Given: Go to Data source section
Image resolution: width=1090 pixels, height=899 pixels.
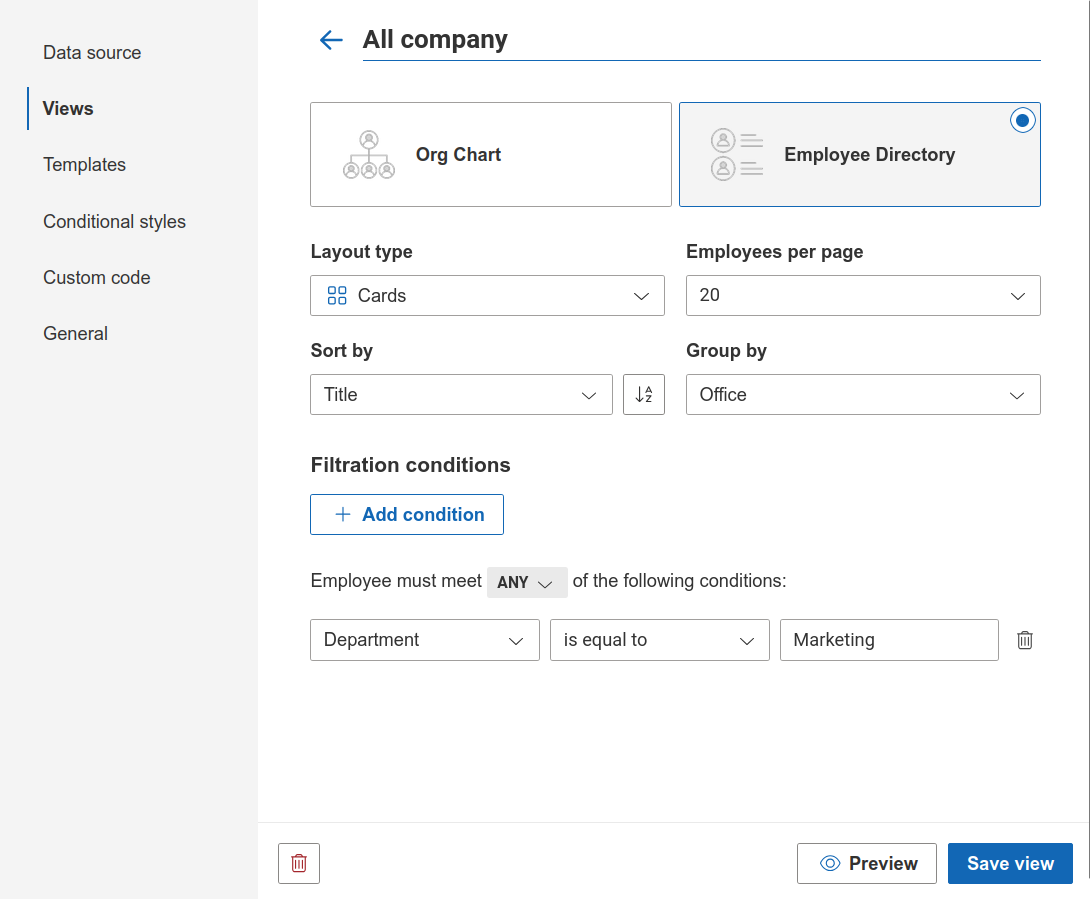Looking at the screenshot, I should pyautogui.click(x=92, y=53).
